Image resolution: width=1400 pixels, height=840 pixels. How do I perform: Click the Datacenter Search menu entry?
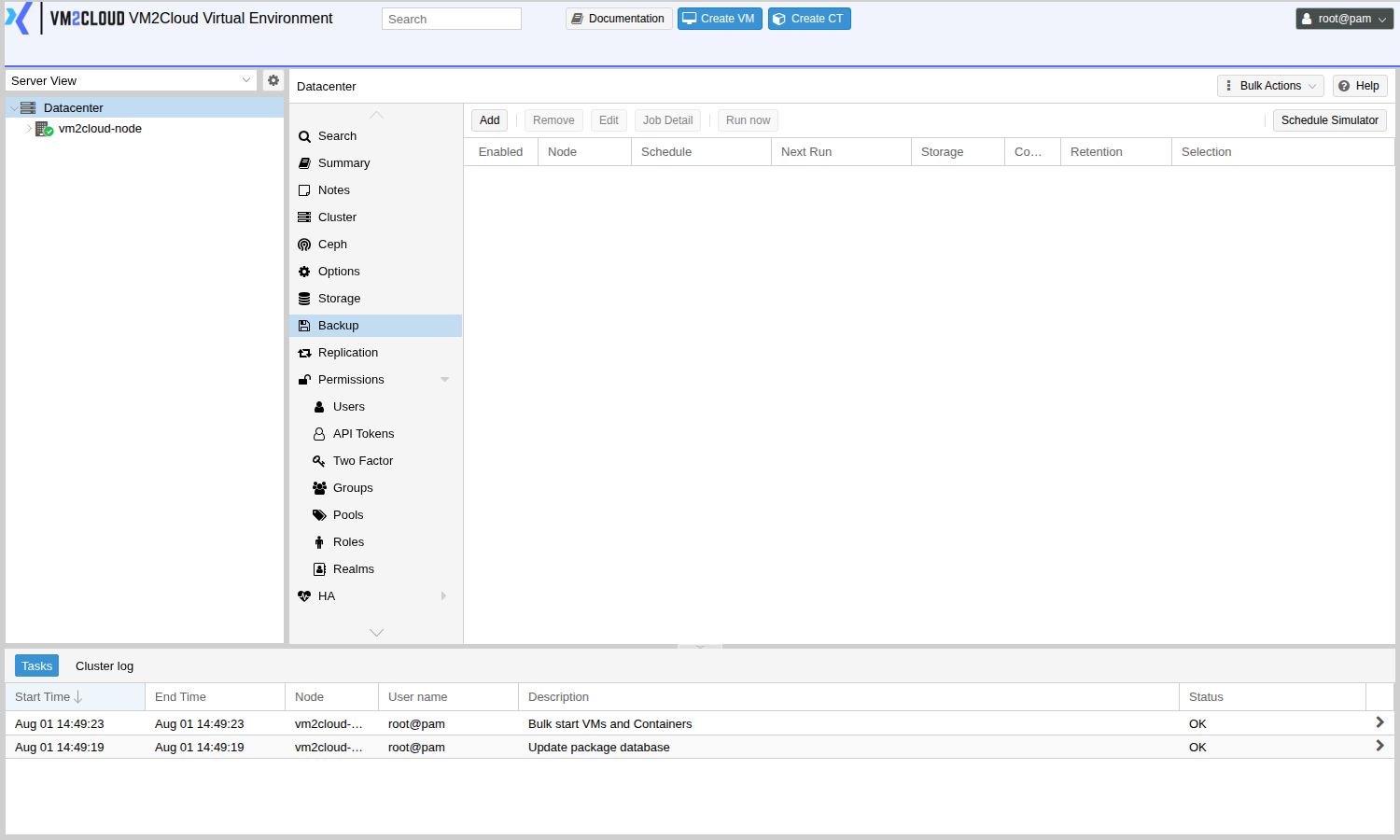coord(375,136)
